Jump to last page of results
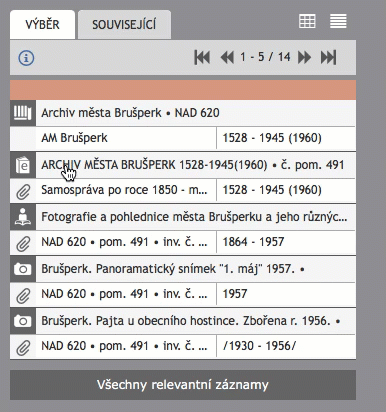This screenshot has height=412, width=386. point(329,57)
